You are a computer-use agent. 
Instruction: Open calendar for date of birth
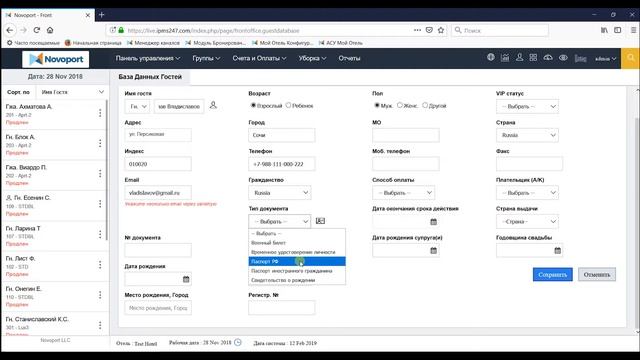186,279
